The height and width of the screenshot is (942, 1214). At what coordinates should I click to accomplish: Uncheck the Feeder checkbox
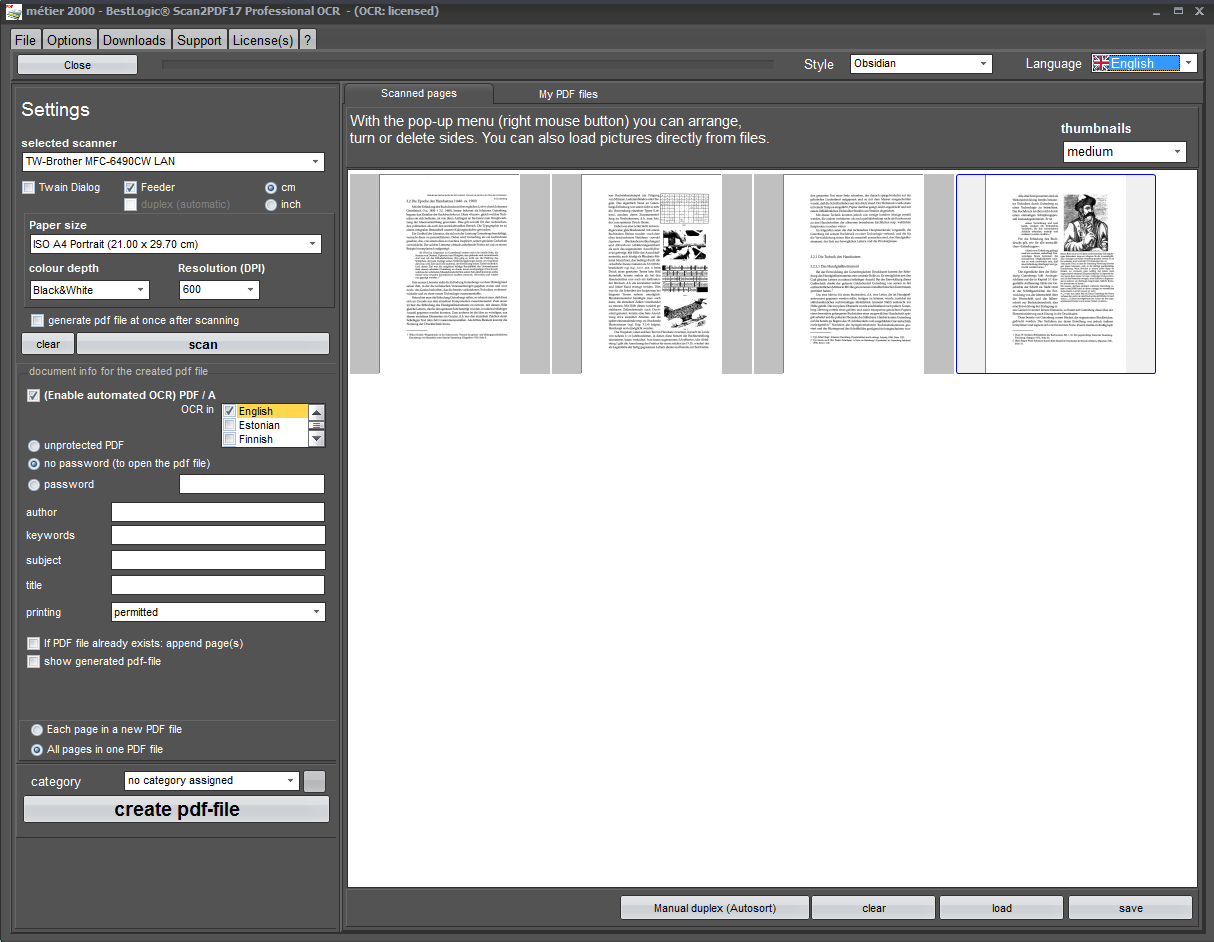131,187
